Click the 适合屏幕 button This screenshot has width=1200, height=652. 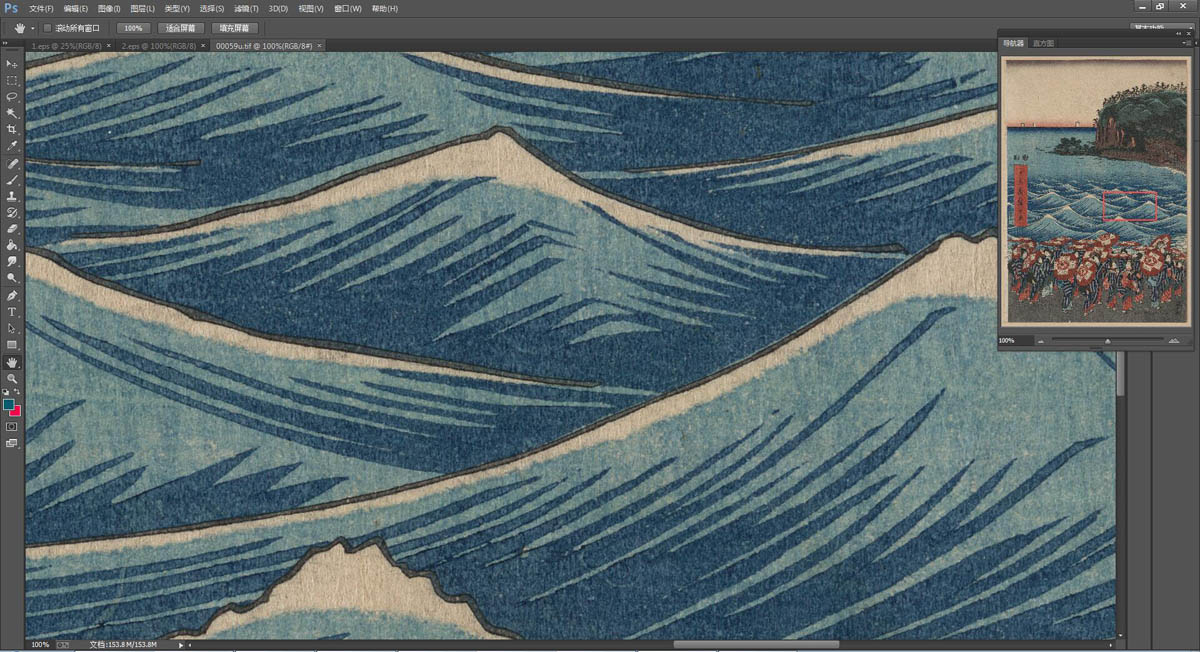pyautogui.click(x=180, y=28)
